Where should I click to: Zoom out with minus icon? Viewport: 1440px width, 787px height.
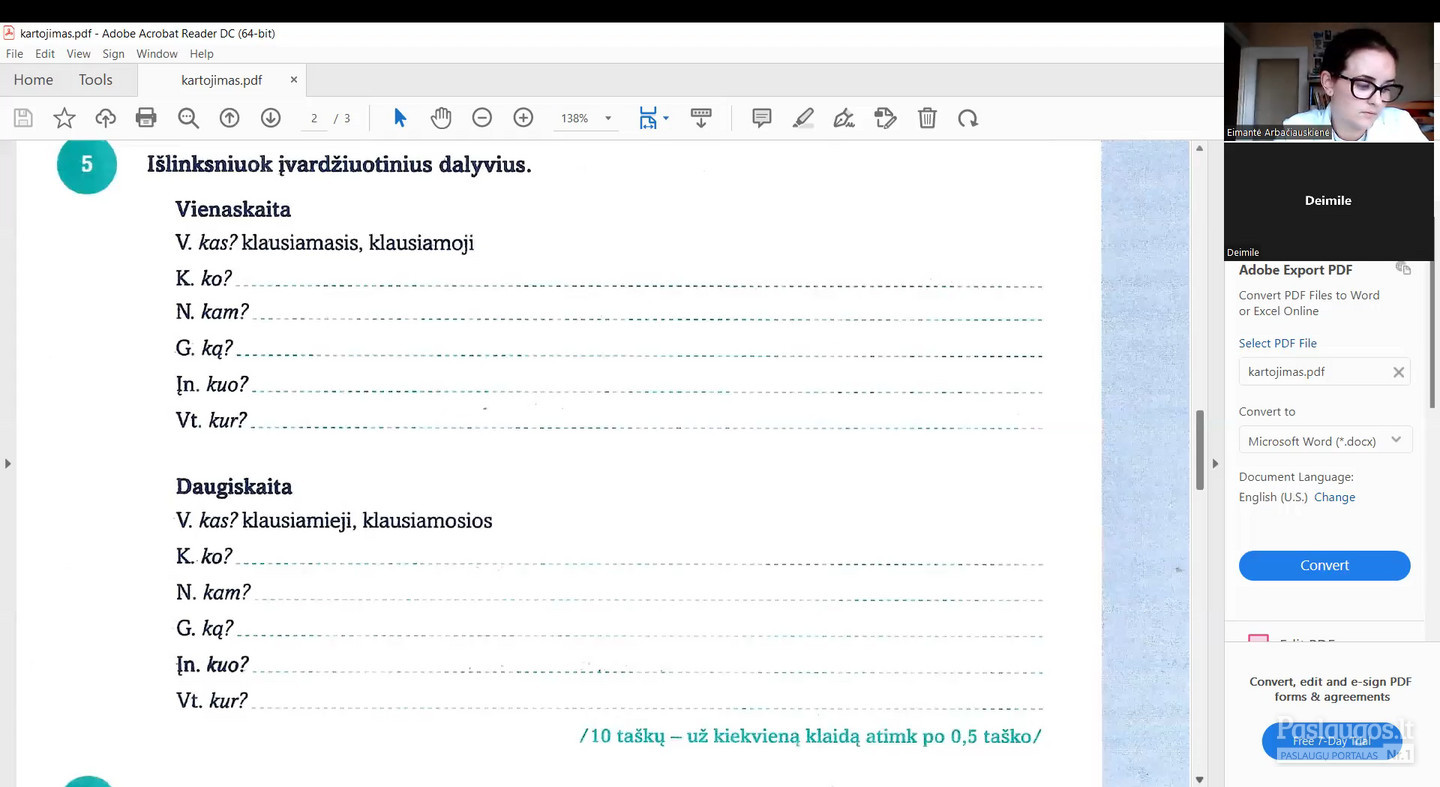482,118
